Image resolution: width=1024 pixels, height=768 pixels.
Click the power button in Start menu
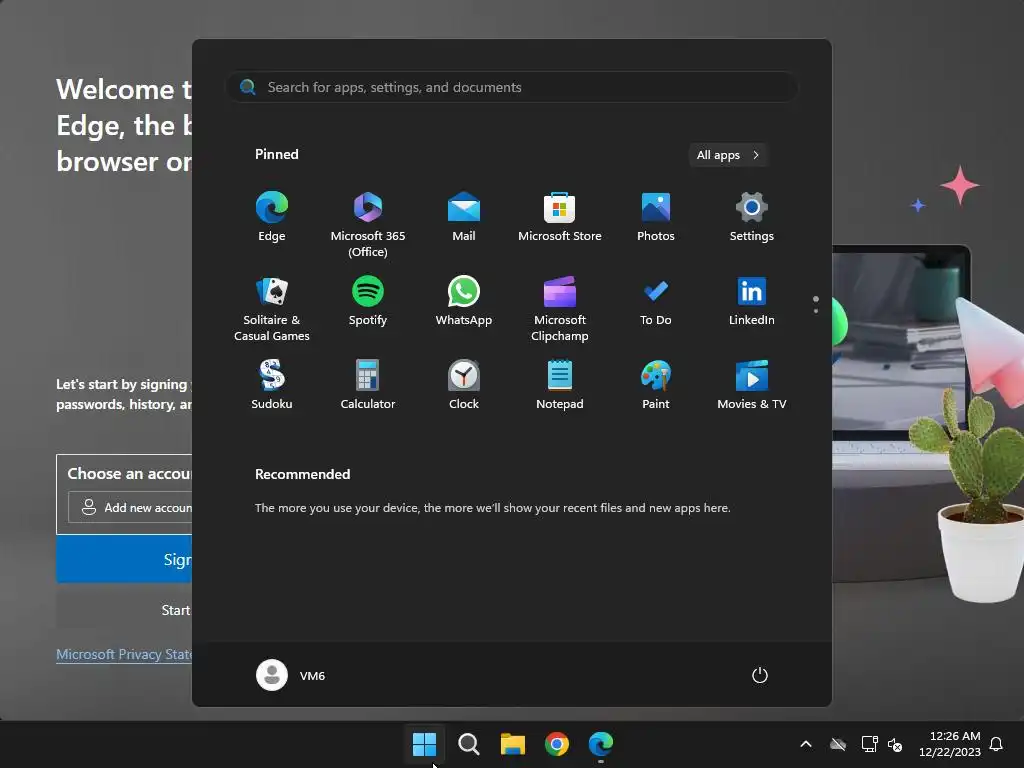pyautogui.click(x=760, y=675)
